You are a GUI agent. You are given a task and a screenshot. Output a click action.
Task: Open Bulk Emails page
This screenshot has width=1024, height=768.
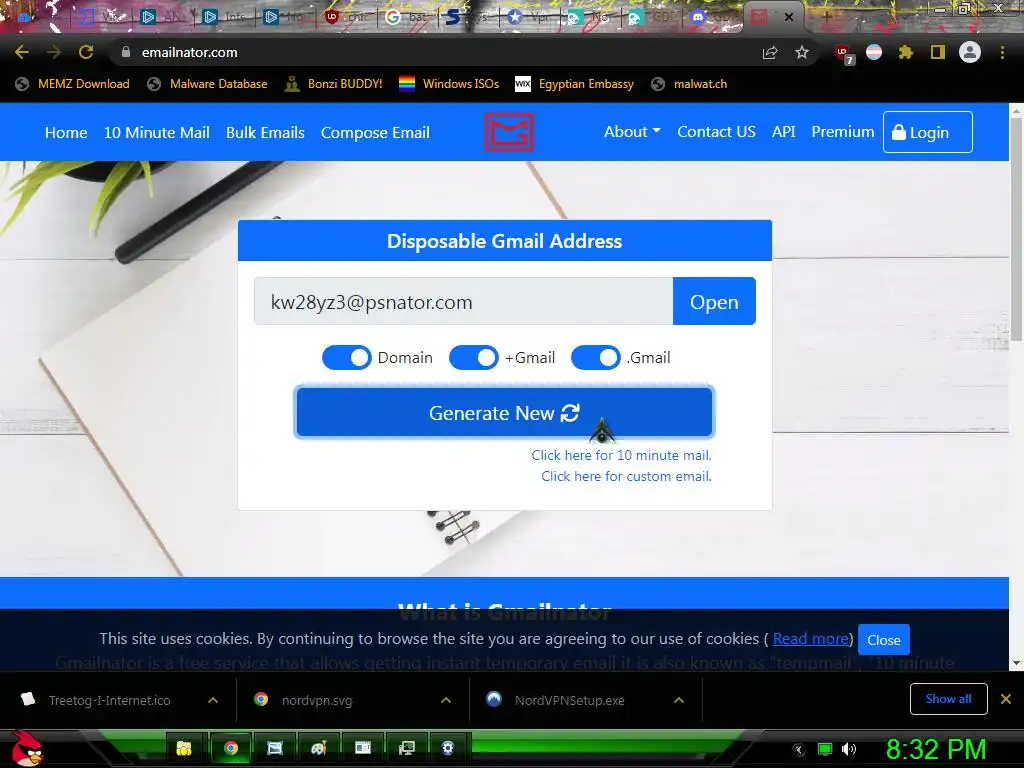tap(265, 133)
